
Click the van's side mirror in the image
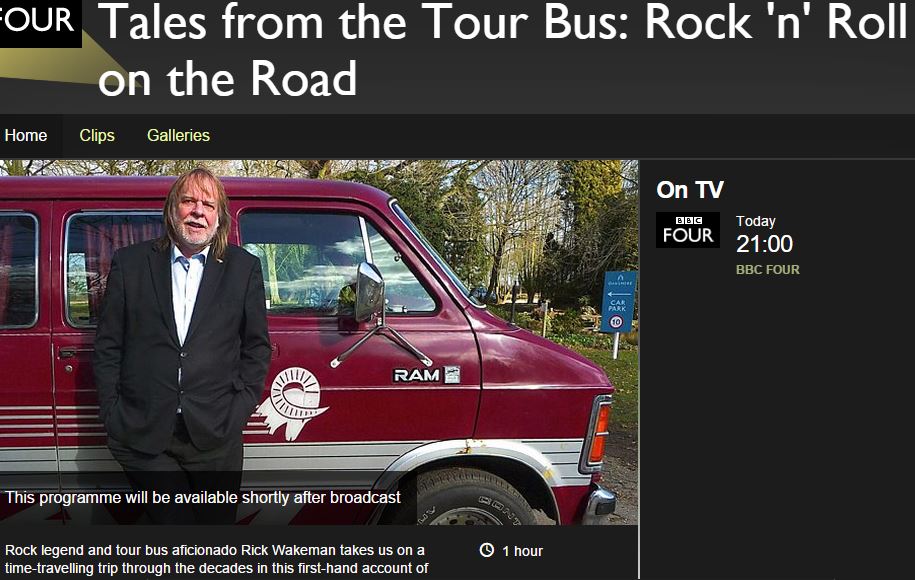[370, 291]
